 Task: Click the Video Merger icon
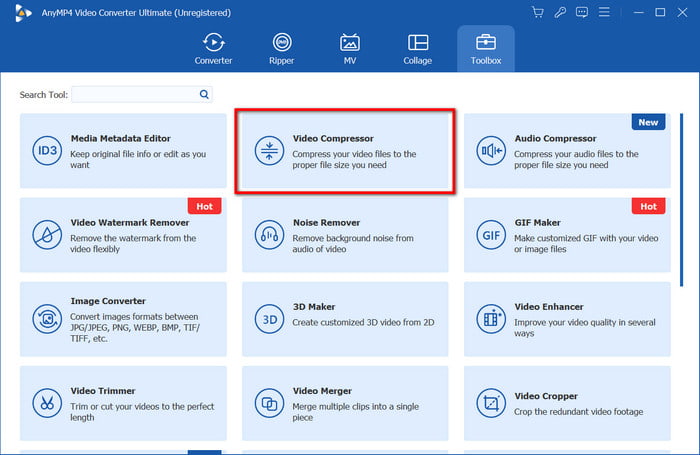point(269,403)
